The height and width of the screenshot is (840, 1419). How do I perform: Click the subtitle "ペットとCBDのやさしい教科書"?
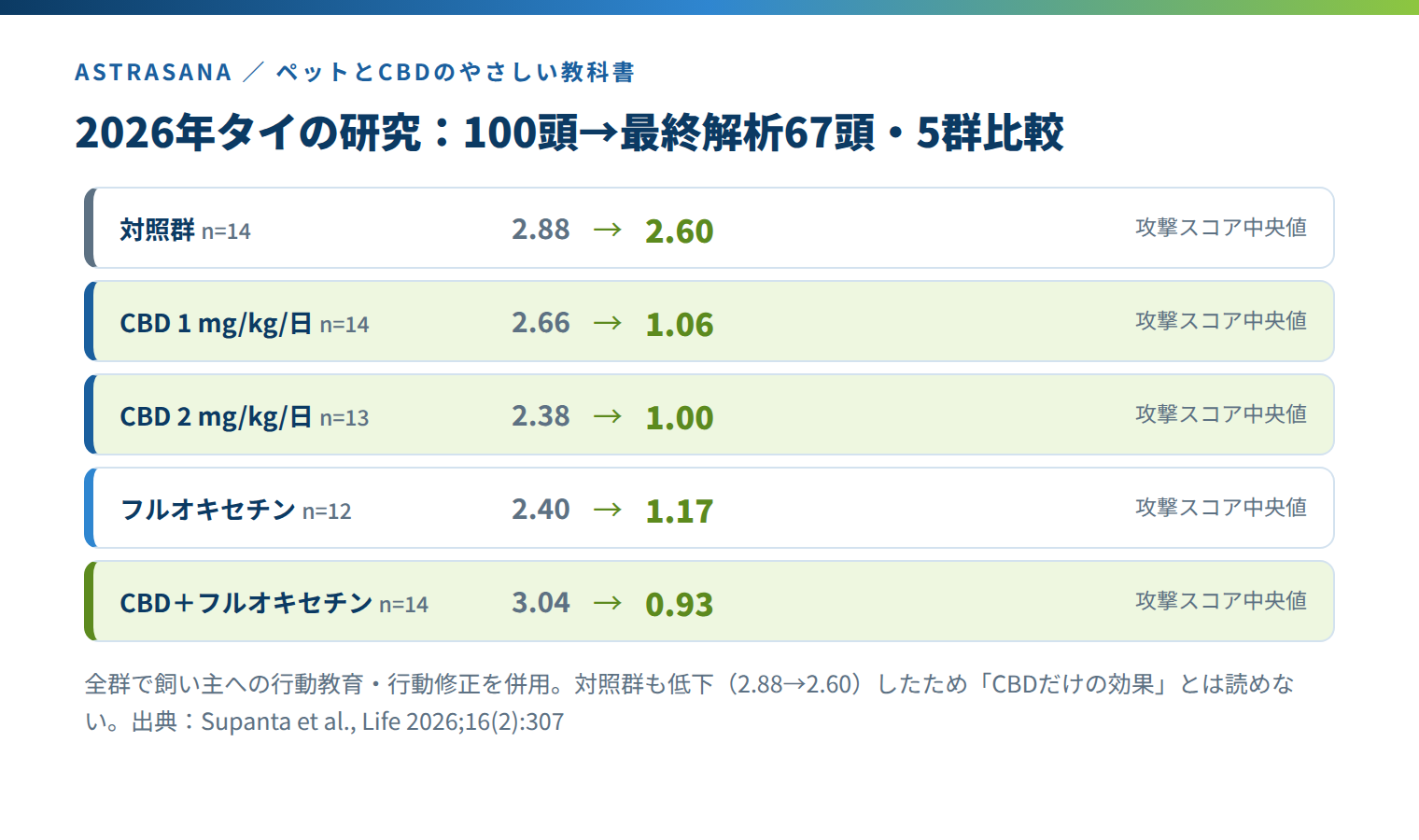[456, 72]
